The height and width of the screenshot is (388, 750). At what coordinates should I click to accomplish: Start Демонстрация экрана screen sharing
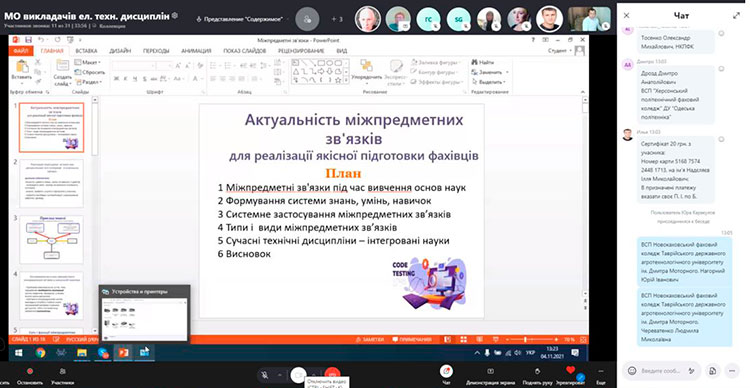[490, 376]
